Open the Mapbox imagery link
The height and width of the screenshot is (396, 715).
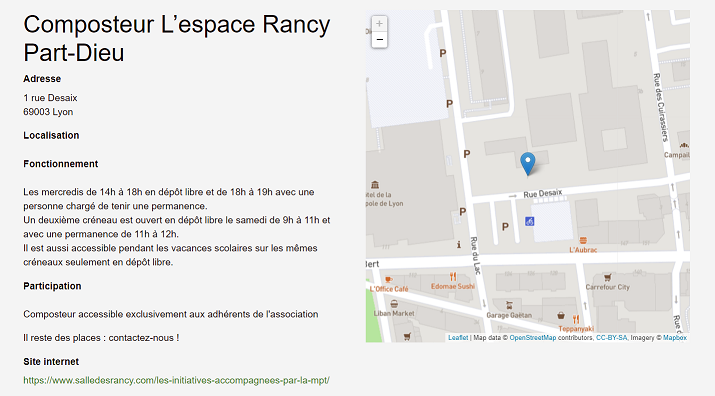pyautogui.click(x=675, y=338)
